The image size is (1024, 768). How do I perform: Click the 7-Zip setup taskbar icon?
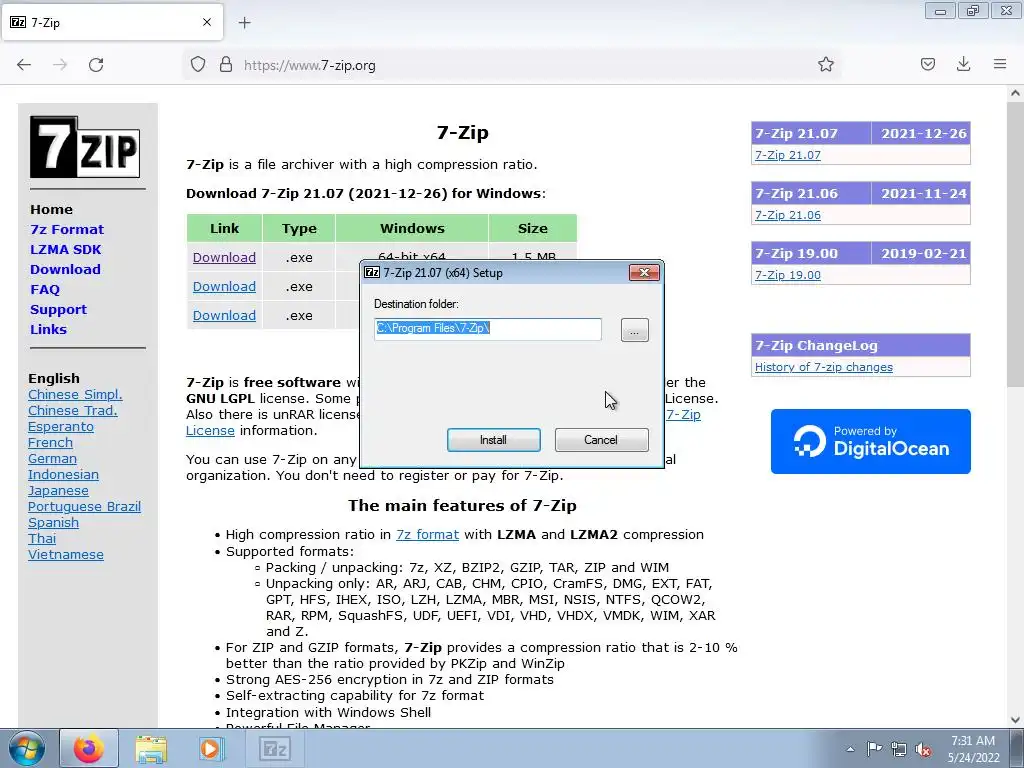[x=274, y=749]
